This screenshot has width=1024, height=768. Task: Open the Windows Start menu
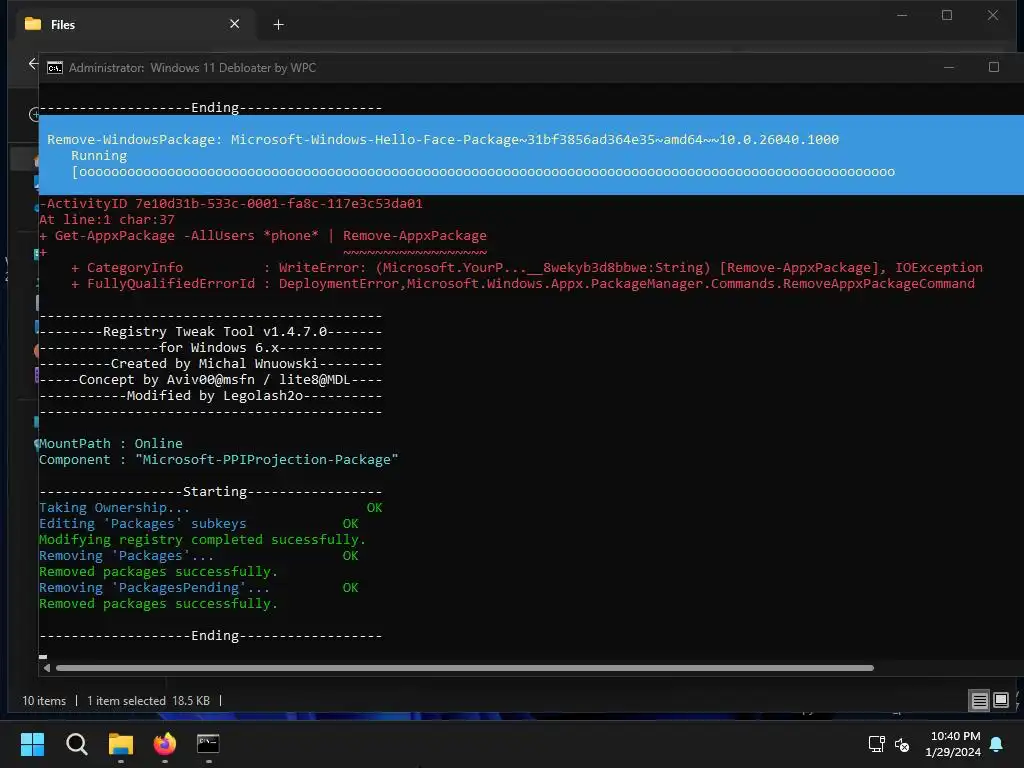(32, 744)
